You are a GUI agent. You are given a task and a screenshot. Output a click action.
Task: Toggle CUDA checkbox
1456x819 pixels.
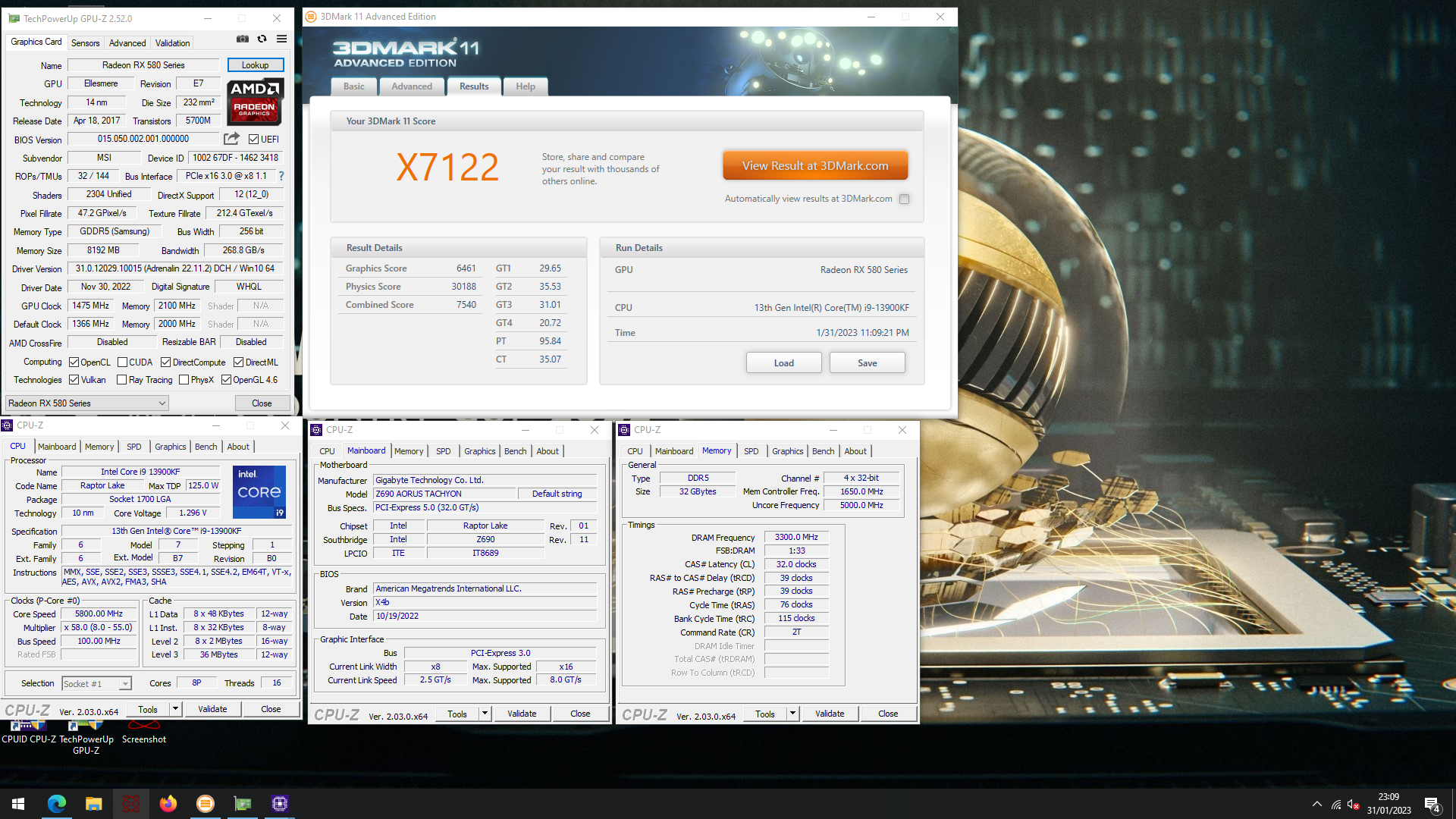point(122,362)
